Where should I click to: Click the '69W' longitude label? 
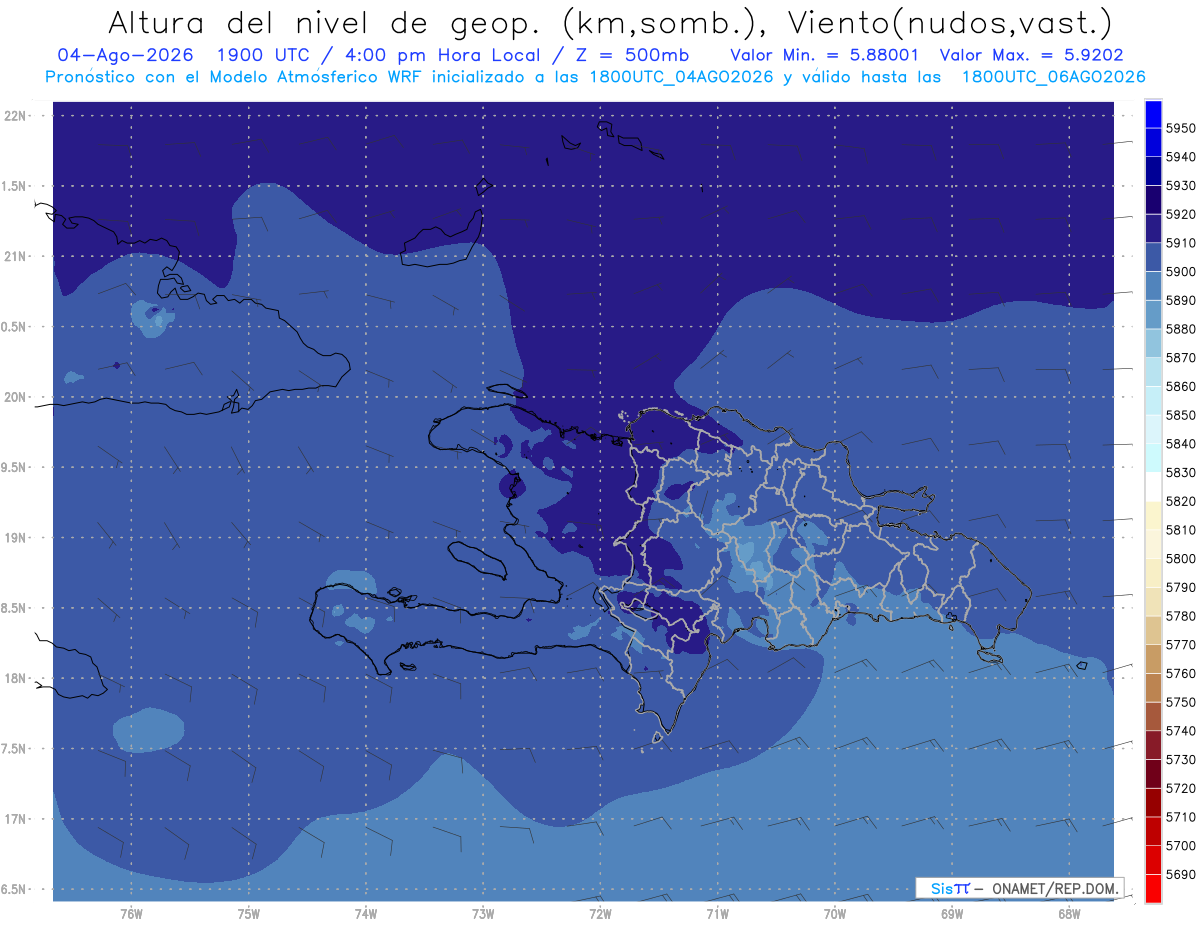[x=952, y=914]
